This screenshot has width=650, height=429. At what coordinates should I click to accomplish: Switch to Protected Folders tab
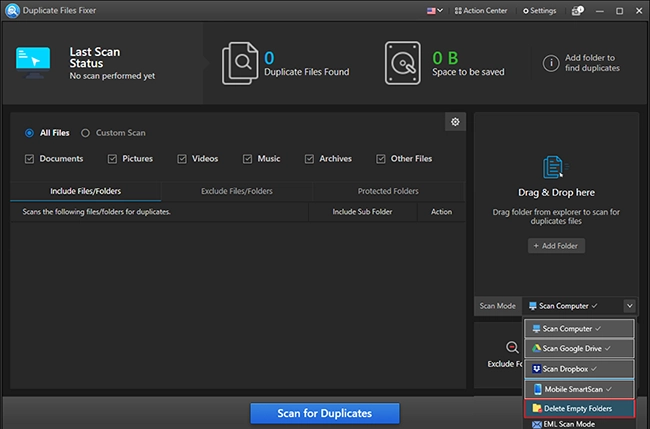click(388, 191)
